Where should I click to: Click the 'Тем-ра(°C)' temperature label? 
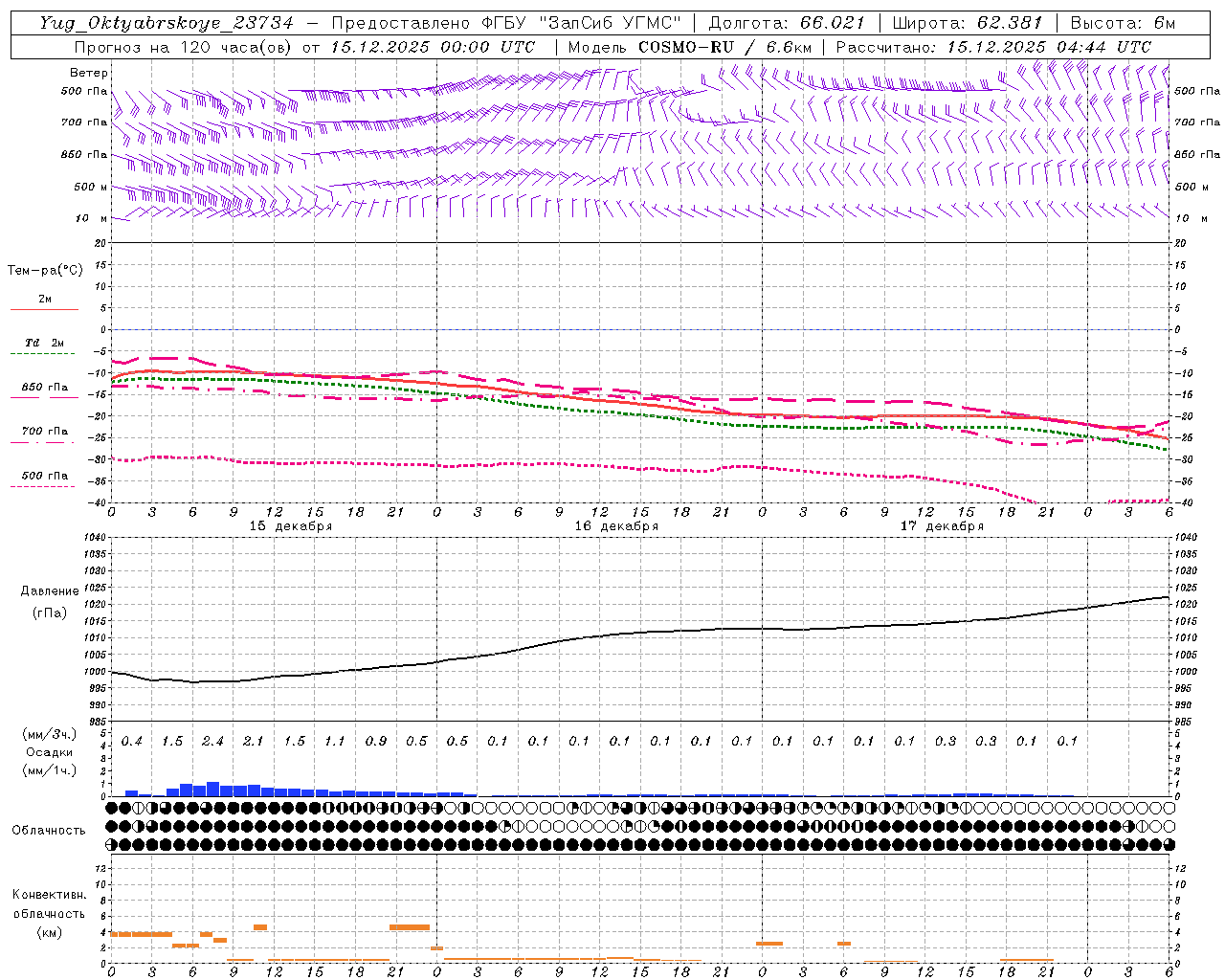tap(45, 271)
